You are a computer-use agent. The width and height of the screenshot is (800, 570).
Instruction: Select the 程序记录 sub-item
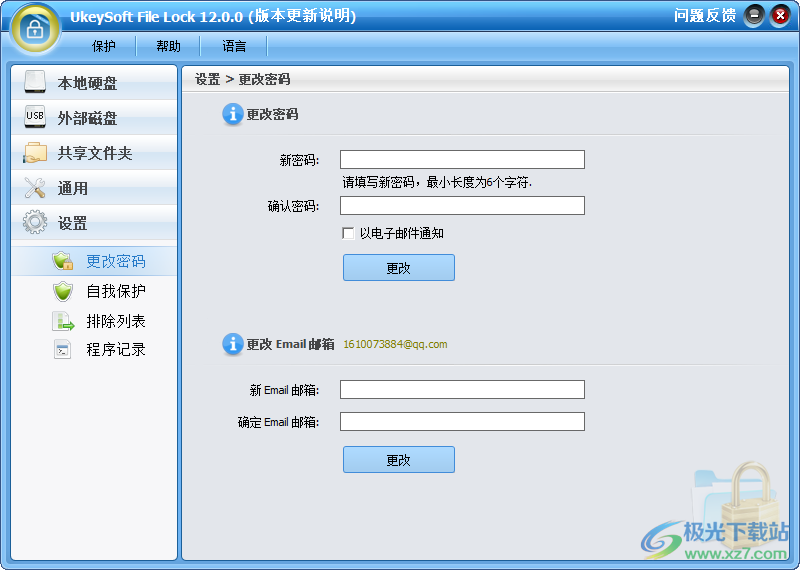(116, 350)
